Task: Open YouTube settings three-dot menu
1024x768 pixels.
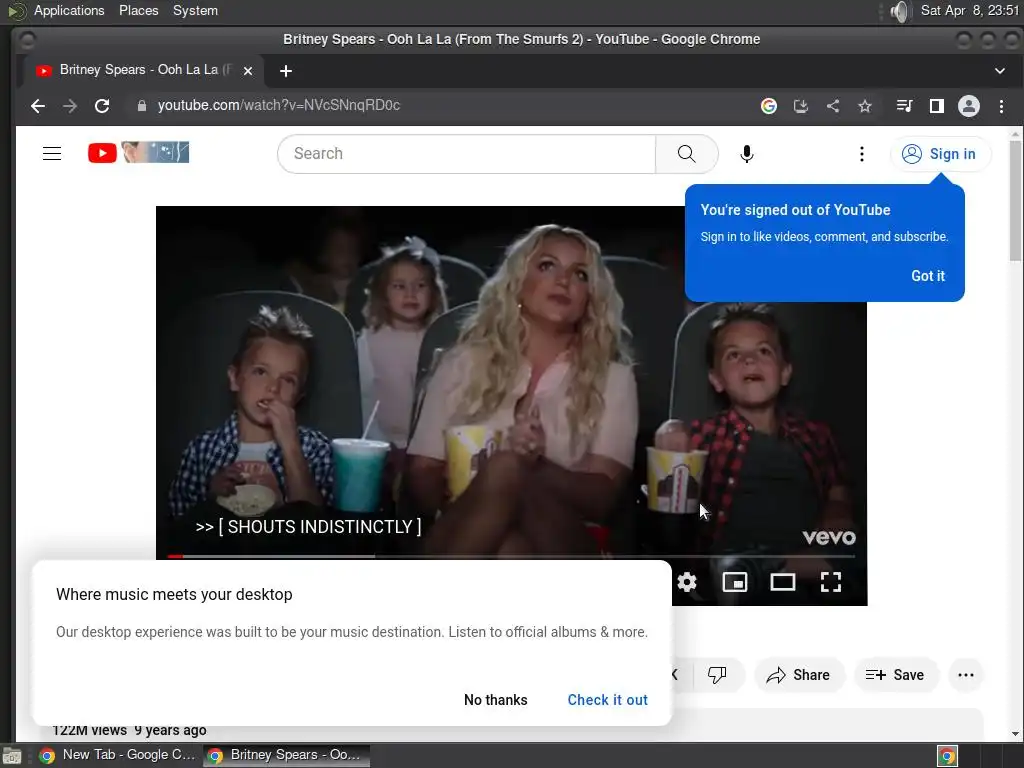Action: 861,154
